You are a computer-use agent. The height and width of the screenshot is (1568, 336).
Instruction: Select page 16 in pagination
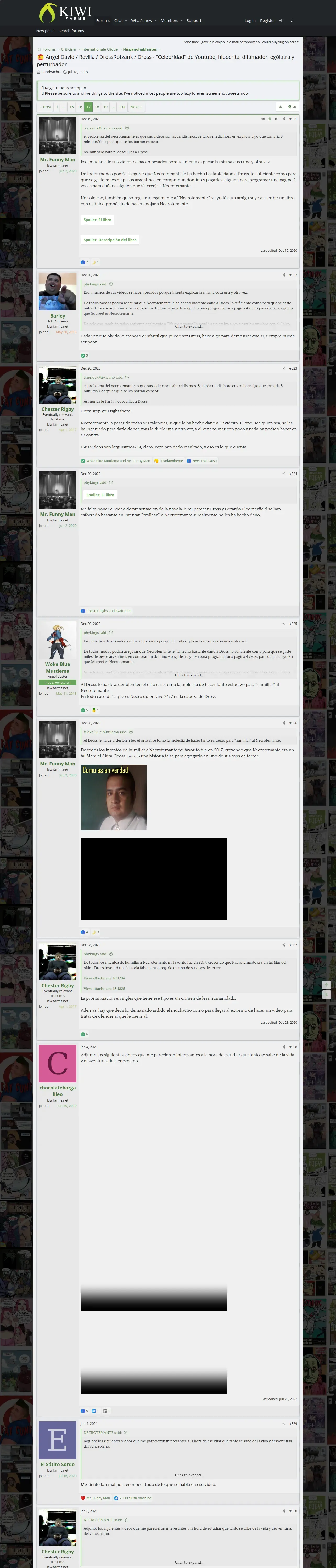(80, 107)
